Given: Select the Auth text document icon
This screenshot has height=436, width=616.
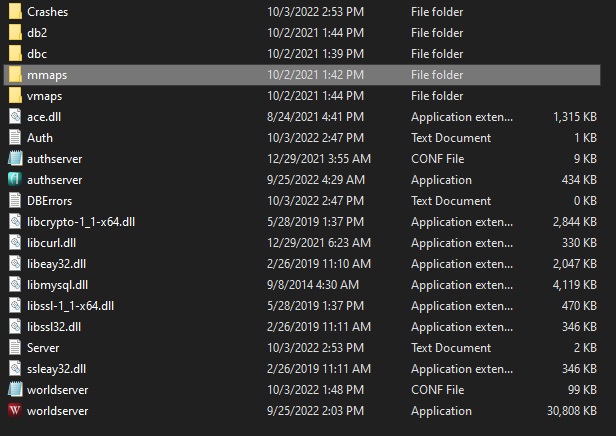Looking at the screenshot, I should pos(15,137).
